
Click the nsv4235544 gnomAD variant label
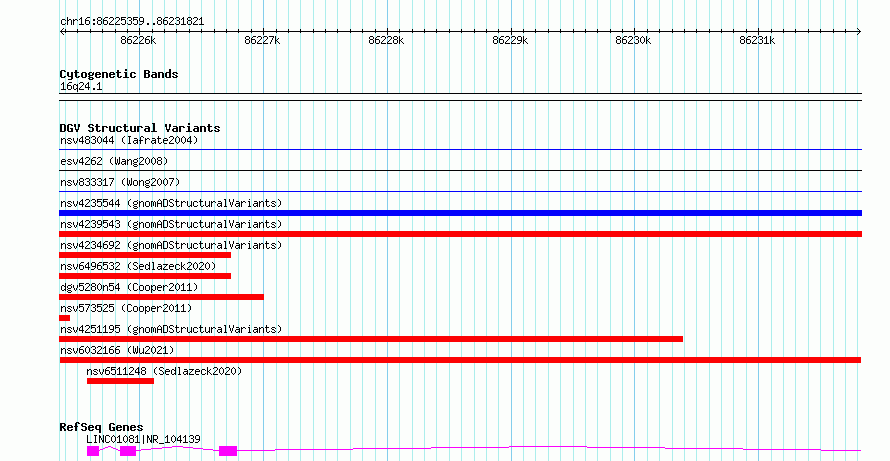171,203
